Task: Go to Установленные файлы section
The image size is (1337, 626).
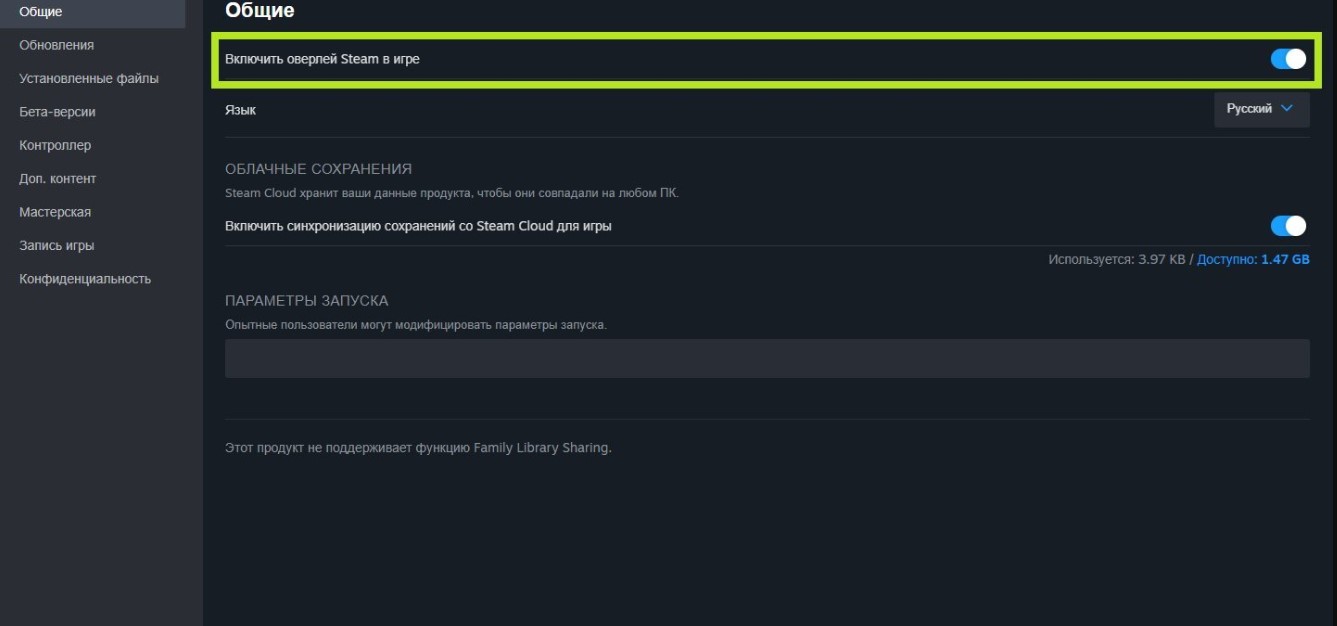Action: tap(89, 78)
